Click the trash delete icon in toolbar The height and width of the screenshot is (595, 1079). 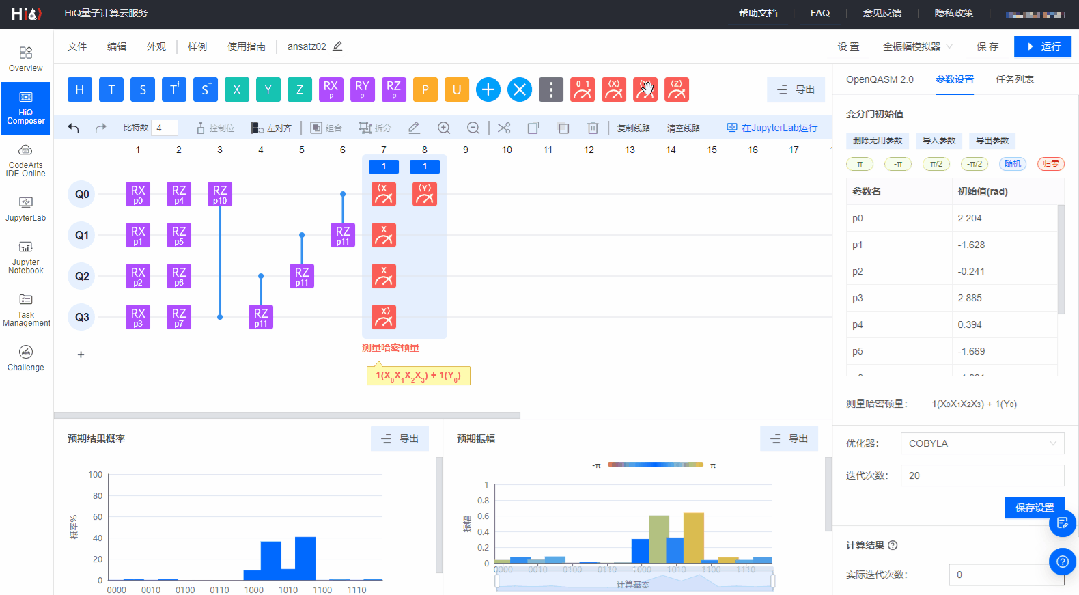coord(593,128)
